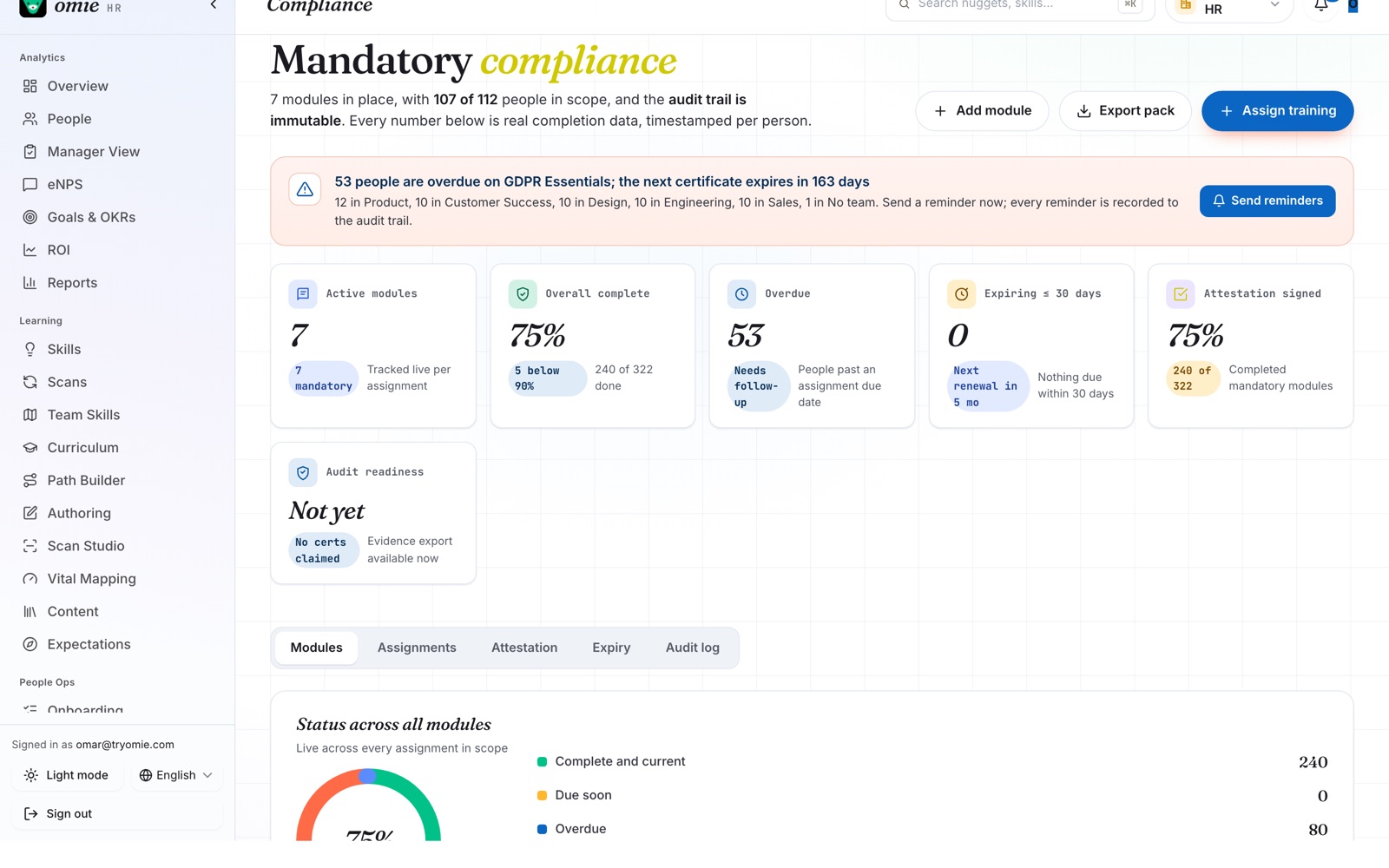Image resolution: width=1389 pixels, height=868 pixels.
Task: Open the English language dropdown
Action: (x=176, y=775)
